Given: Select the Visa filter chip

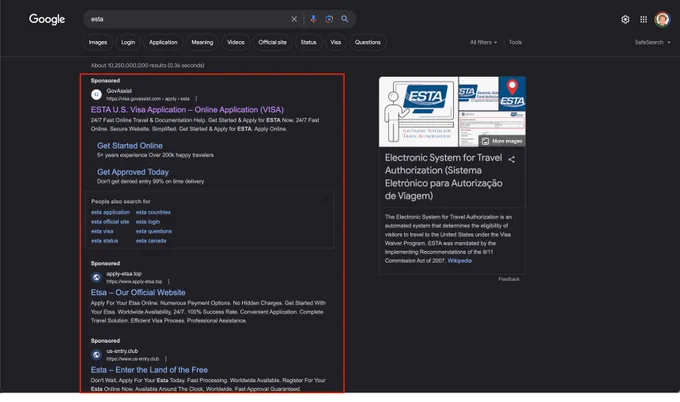Looking at the screenshot, I should [336, 42].
